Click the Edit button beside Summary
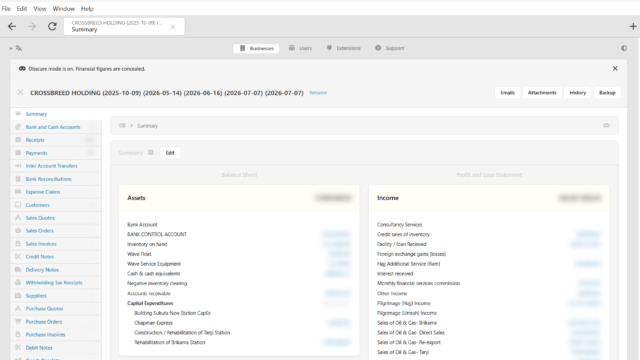The width and height of the screenshot is (640, 360). (x=170, y=153)
